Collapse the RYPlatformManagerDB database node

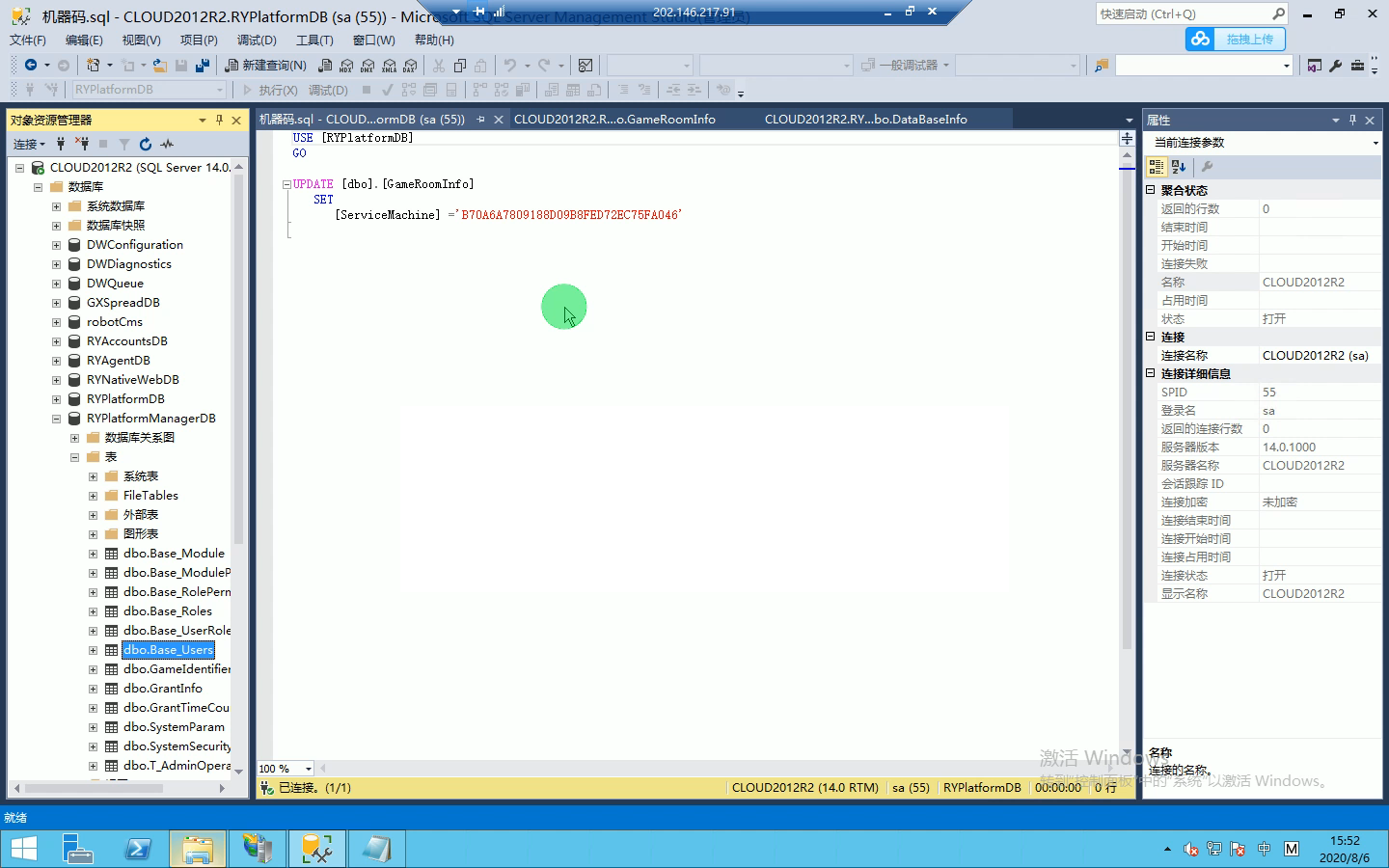tap(56, 419)
